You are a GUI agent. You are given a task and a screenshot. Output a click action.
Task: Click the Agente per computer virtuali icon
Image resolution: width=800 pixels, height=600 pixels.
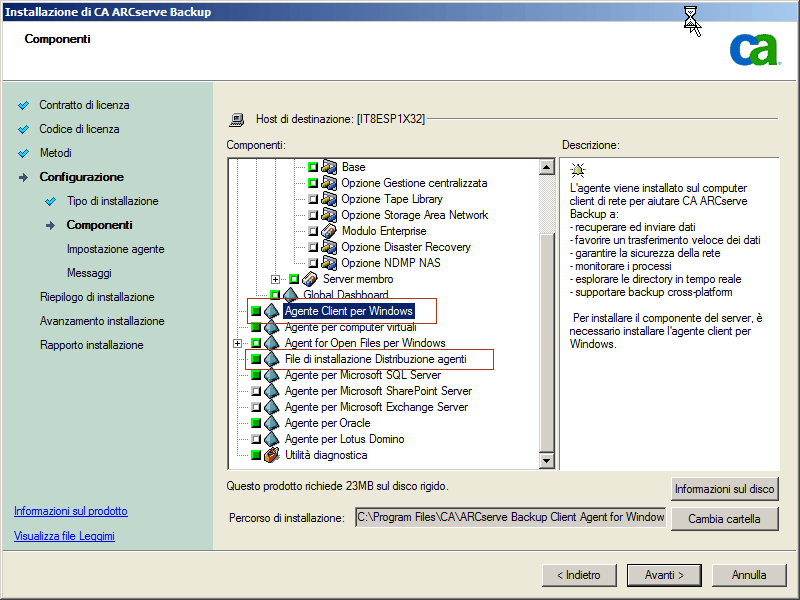click(271, 327)
